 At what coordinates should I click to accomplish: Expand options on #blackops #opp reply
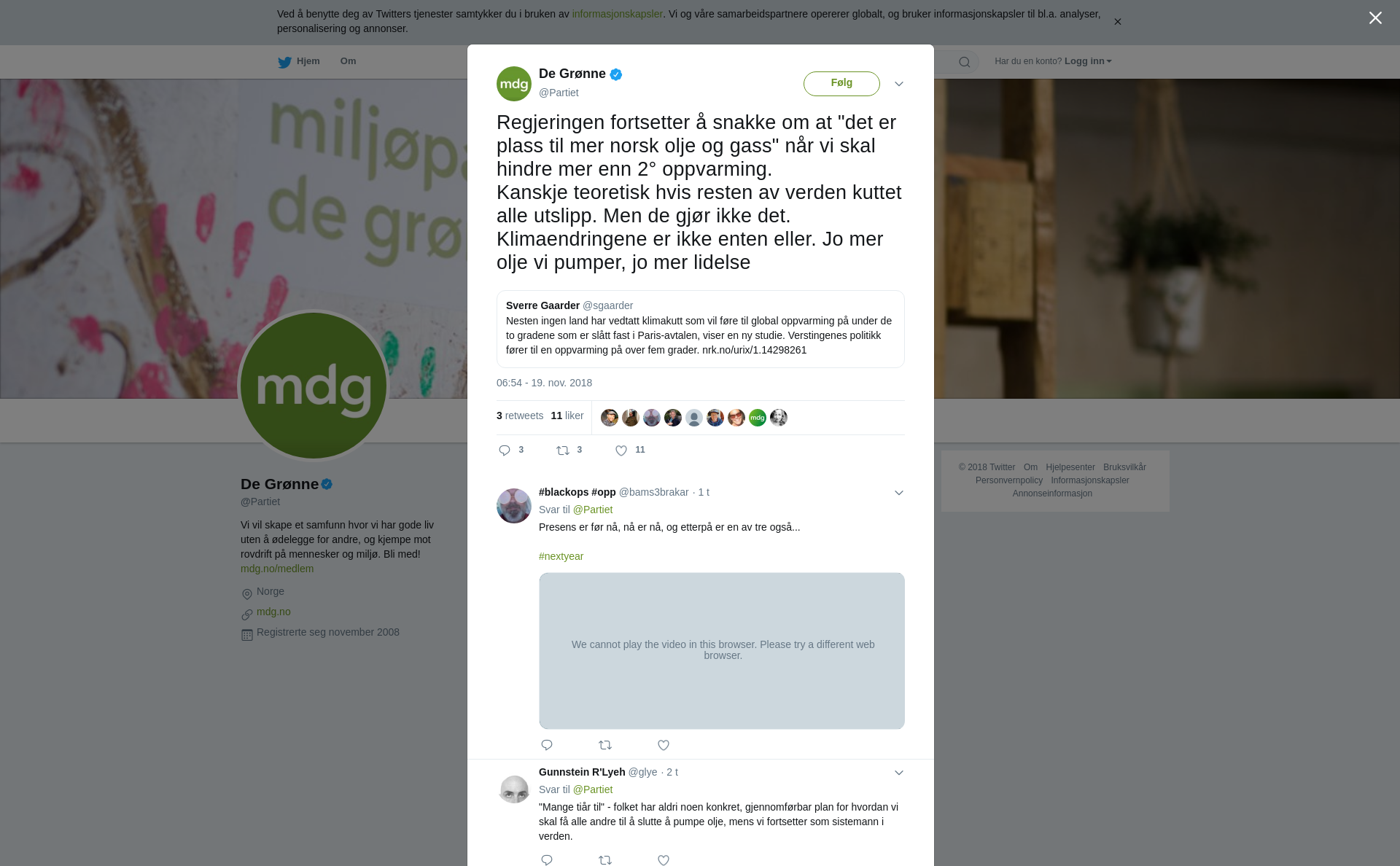899,493
